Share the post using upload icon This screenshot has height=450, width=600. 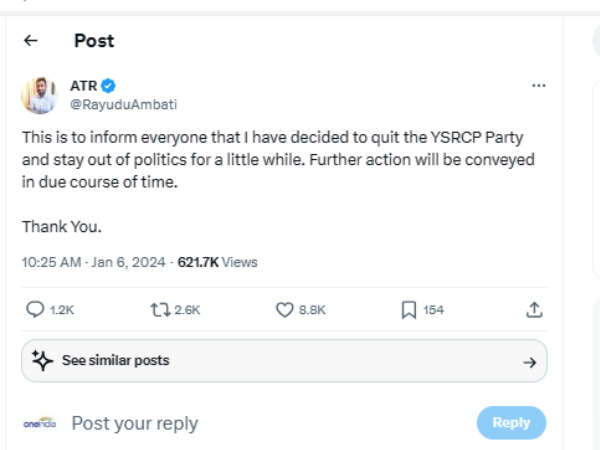point(534,310)
